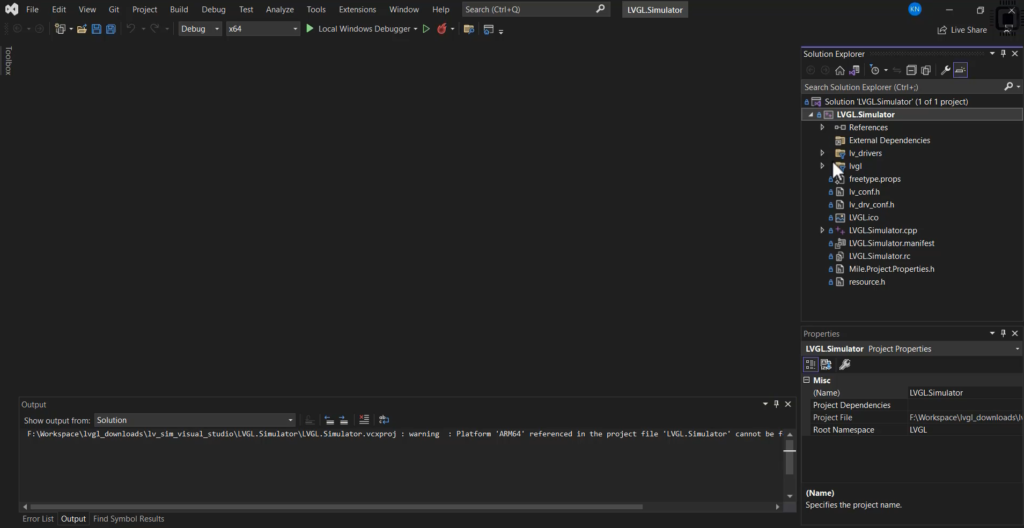This screenshot has height=528, width=1024.
Task: Click Go to Previous Message icon in Output
Action: (x=329, y=420)
